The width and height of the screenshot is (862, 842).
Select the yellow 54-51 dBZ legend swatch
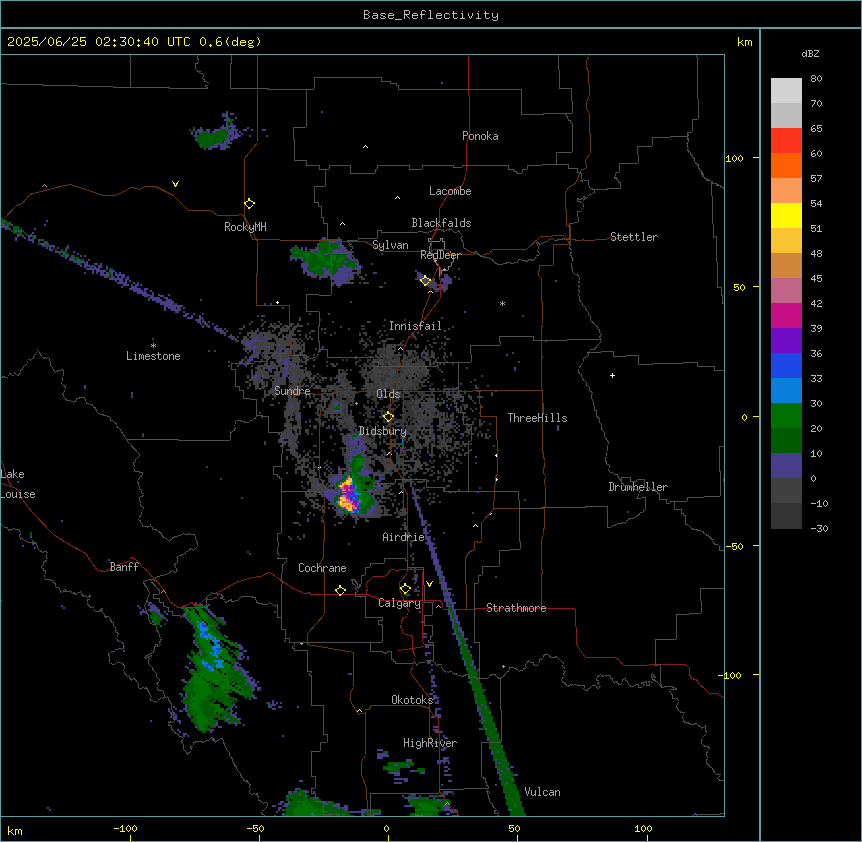pos(786,215)
